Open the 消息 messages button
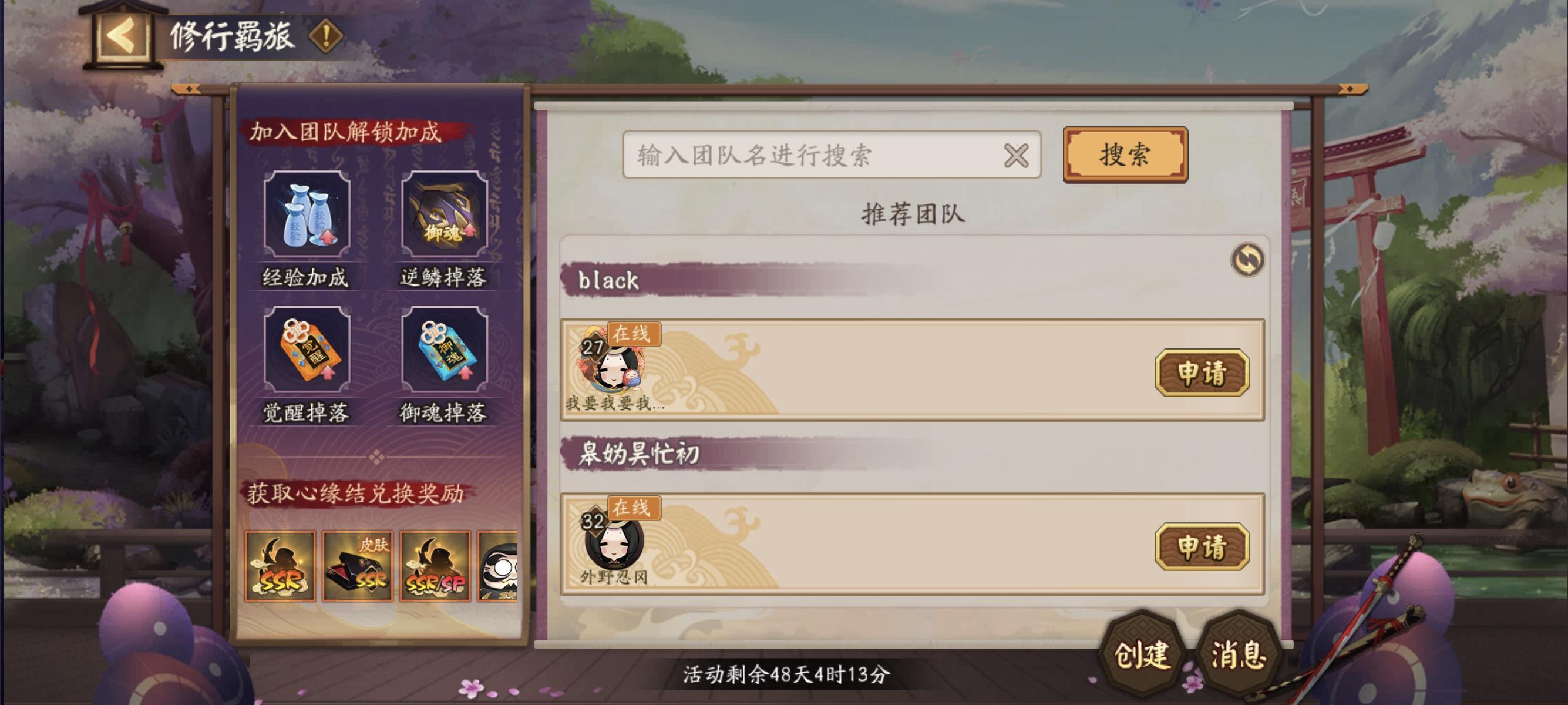The height and width of the screenshot is (705, 1568). [x=1239, y=655]
